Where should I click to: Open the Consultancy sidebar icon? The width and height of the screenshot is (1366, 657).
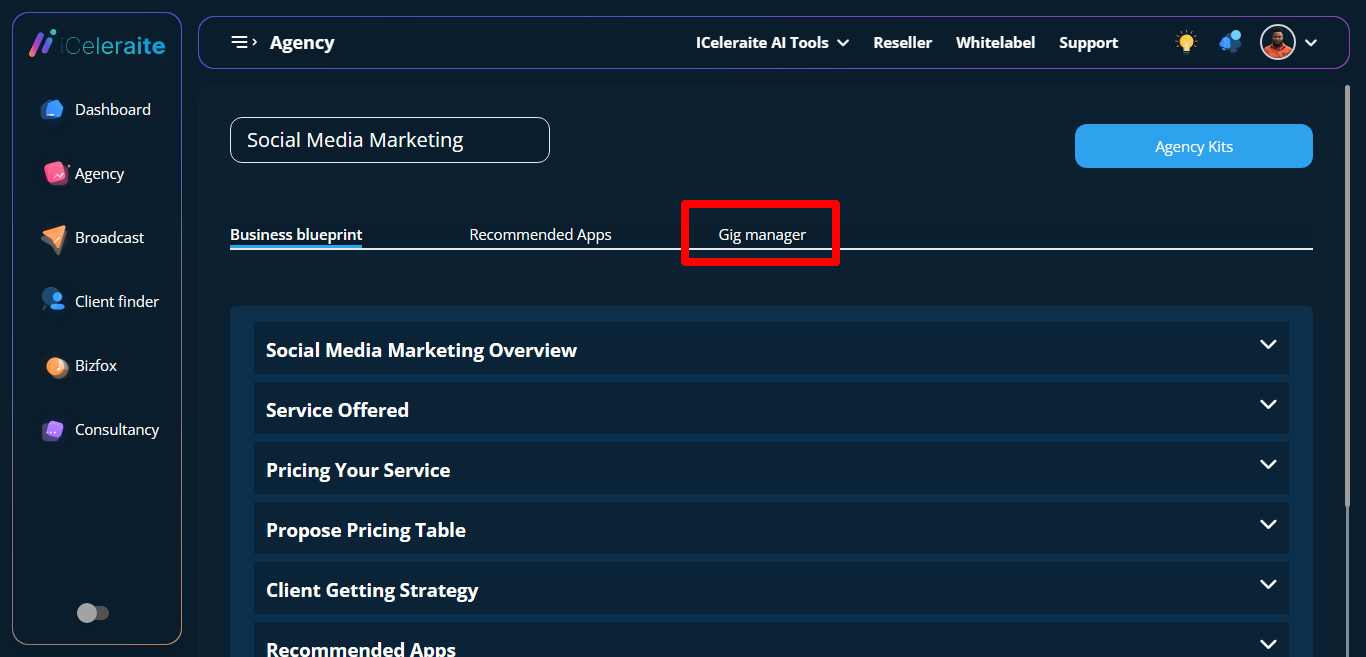click(53, 431)
